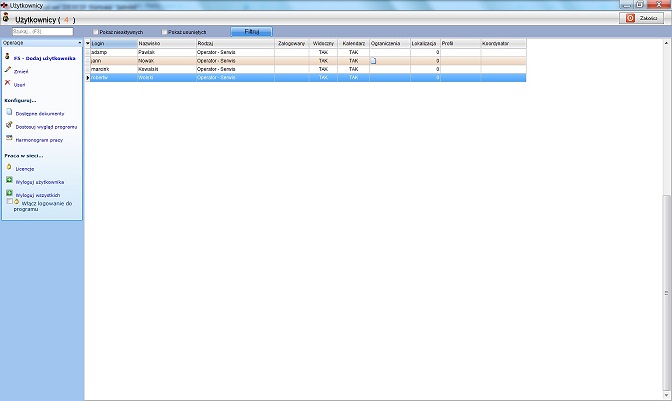Click the Lokalizacja 0 cell for marcink
672x401 pixels.
coord(425,69)
